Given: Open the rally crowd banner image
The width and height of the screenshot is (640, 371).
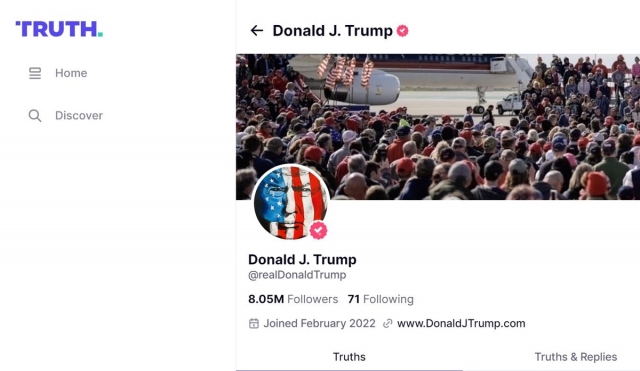Looking at the screenshot, I should click(x=438, y=127).
